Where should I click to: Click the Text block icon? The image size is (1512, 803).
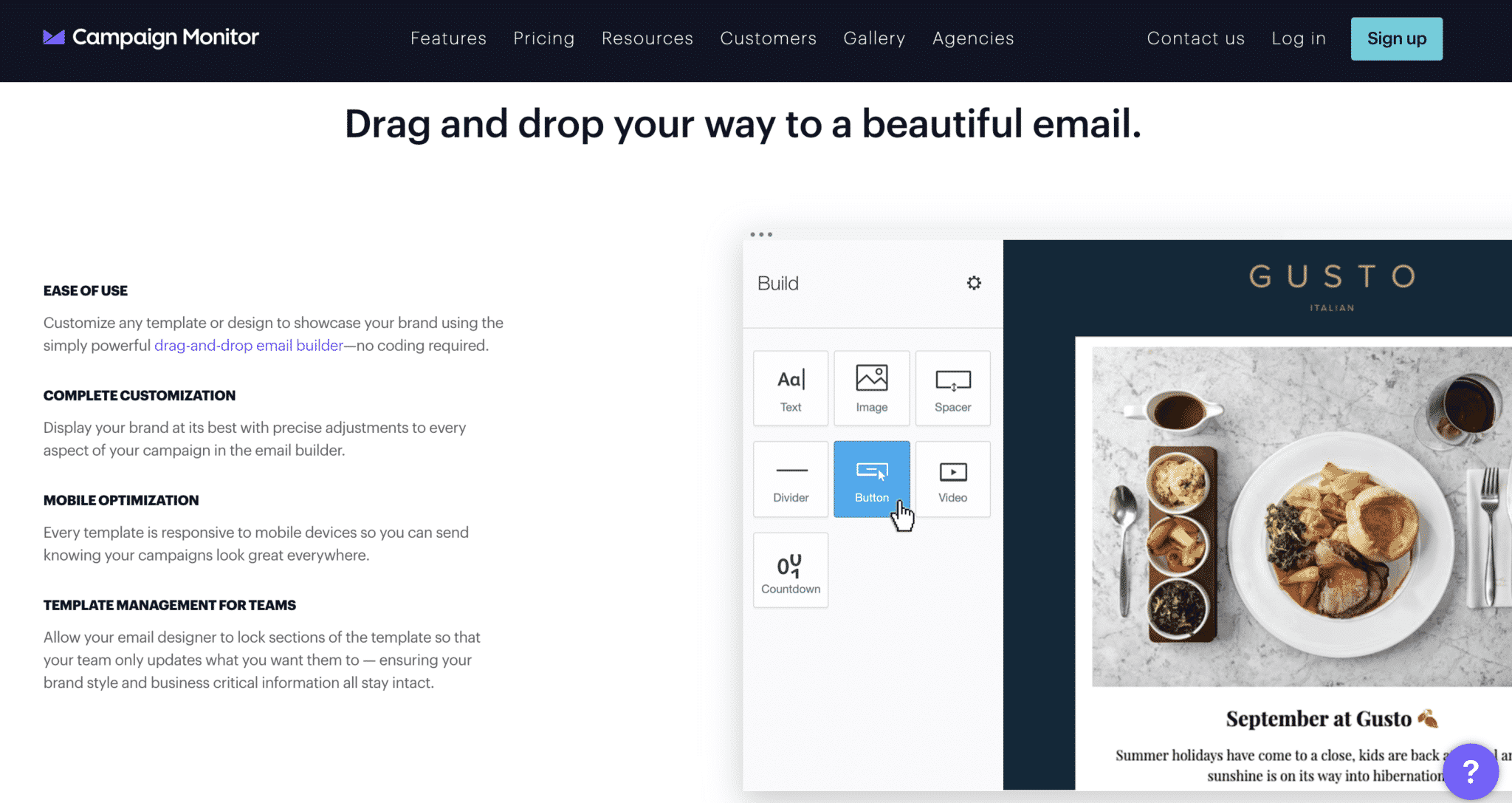click(x=791, y=389)
